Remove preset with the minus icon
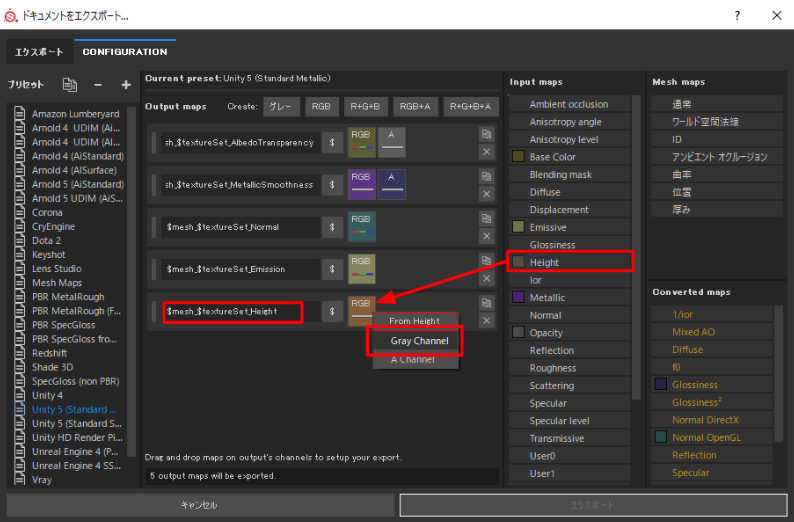The image size is (794, 522). pos(98,85)
